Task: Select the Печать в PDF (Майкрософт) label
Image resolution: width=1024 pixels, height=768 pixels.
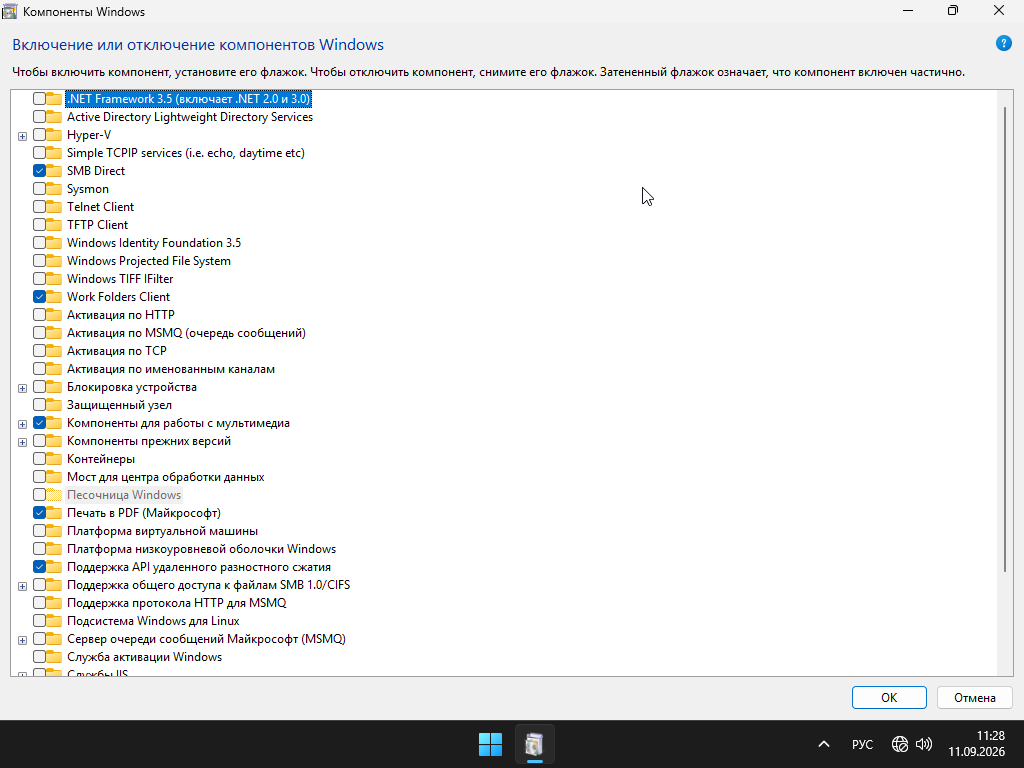Action: [x=144, y=513]
